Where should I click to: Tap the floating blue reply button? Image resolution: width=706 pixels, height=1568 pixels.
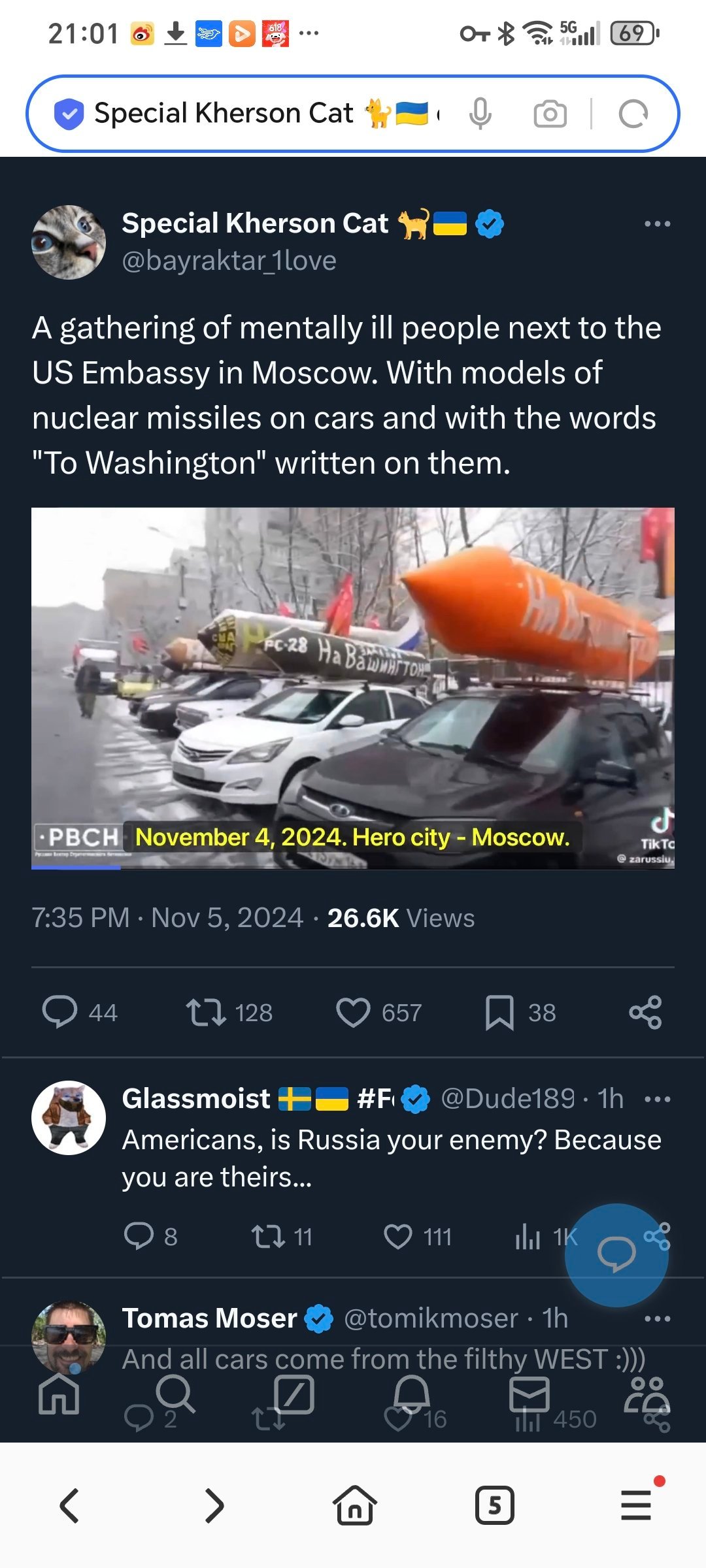pyautogui.click(x=616, y=1254)
